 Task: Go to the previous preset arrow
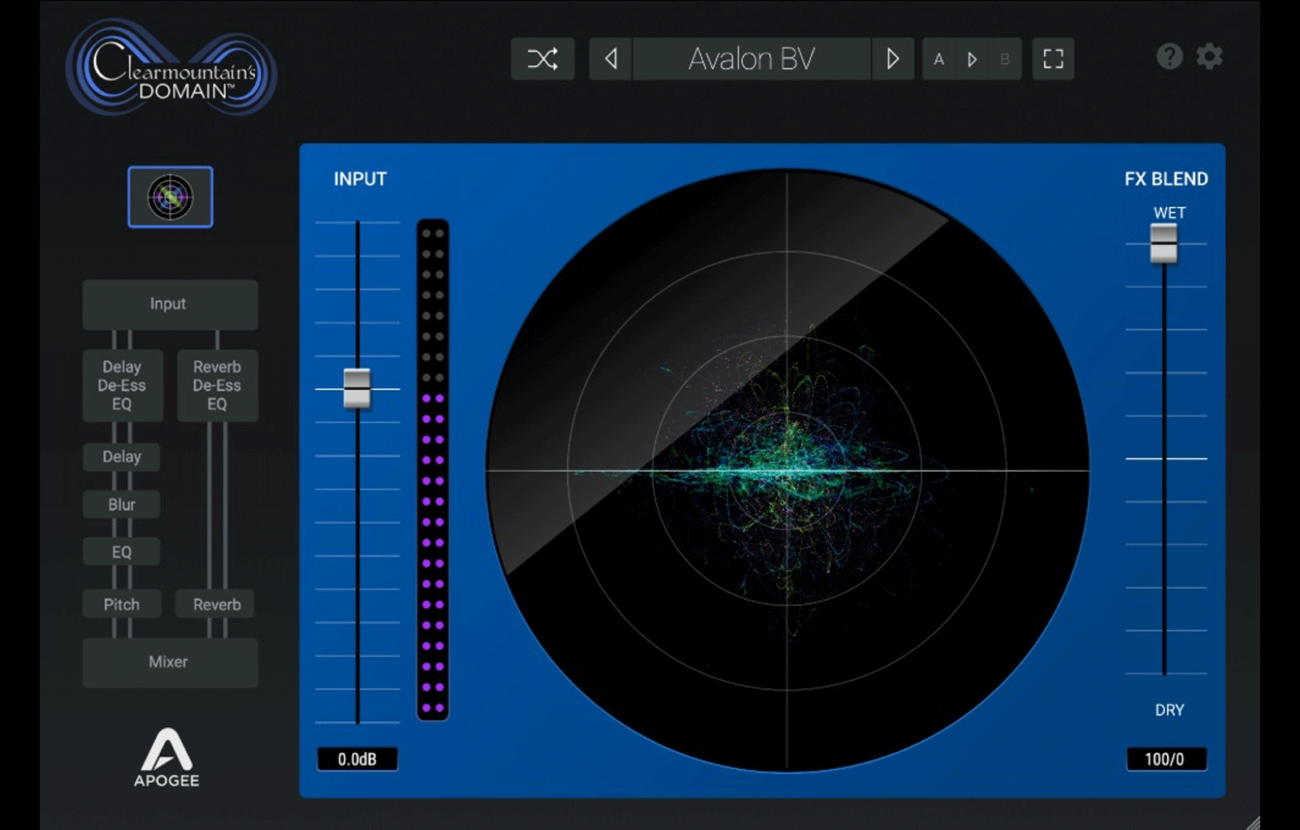tap(610, 59)
